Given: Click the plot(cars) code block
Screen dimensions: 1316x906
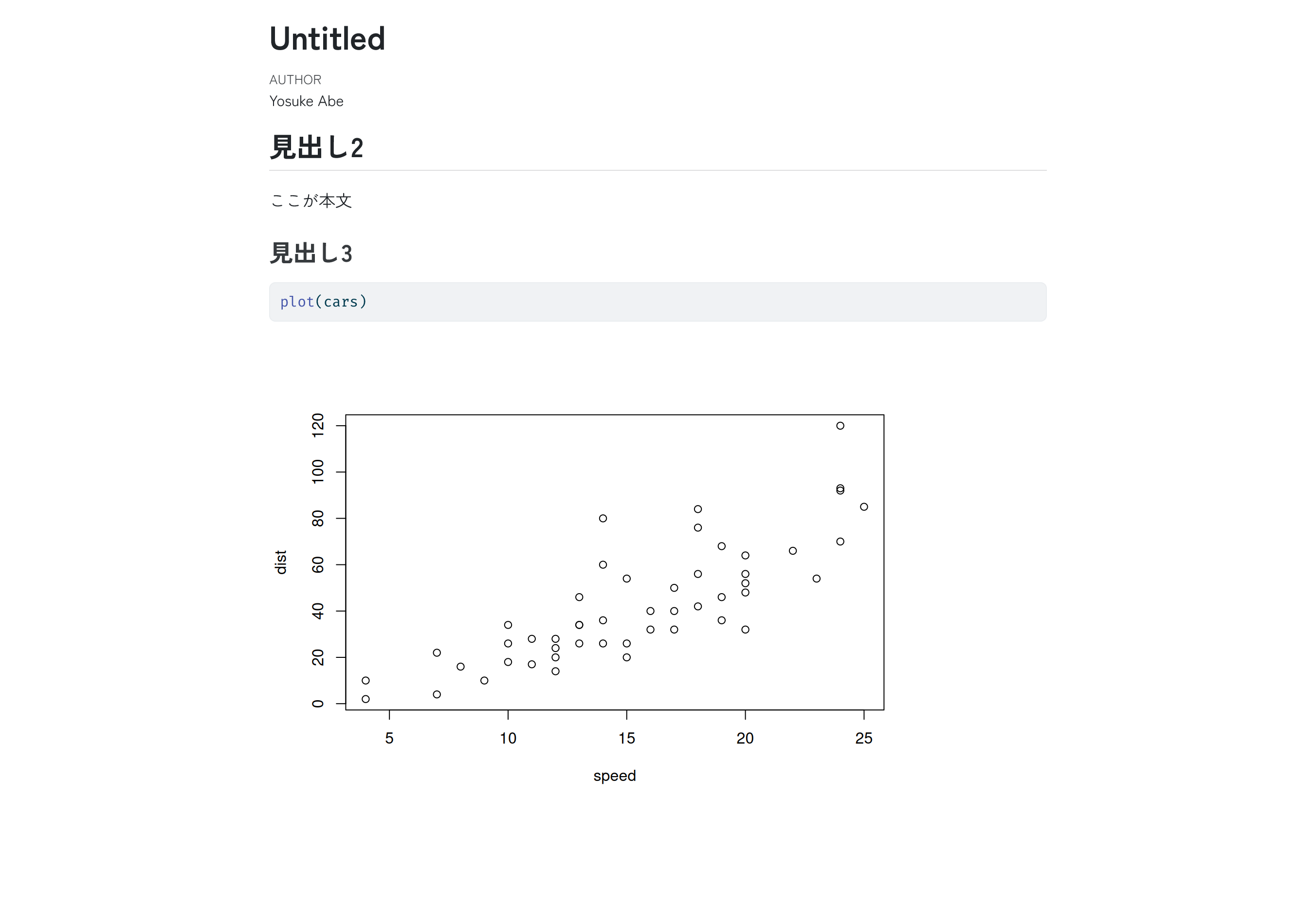Looking at the screenshot, I should click(658, 302).
